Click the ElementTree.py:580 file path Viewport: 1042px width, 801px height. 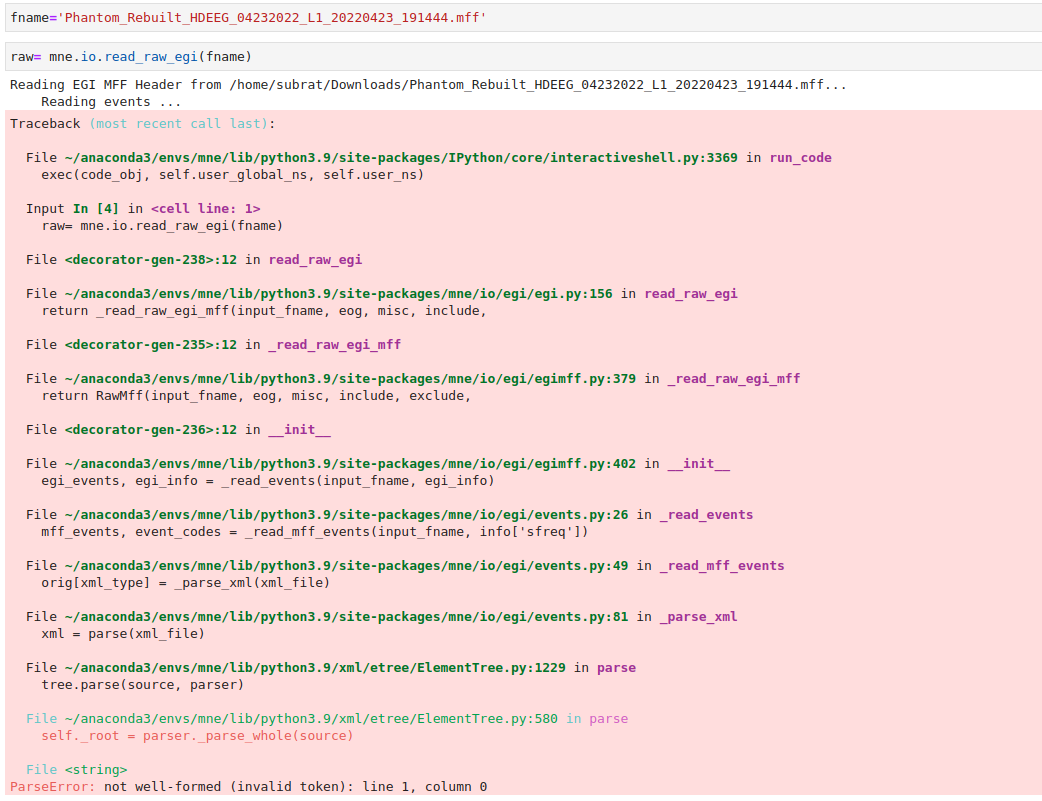coord(311,719)
